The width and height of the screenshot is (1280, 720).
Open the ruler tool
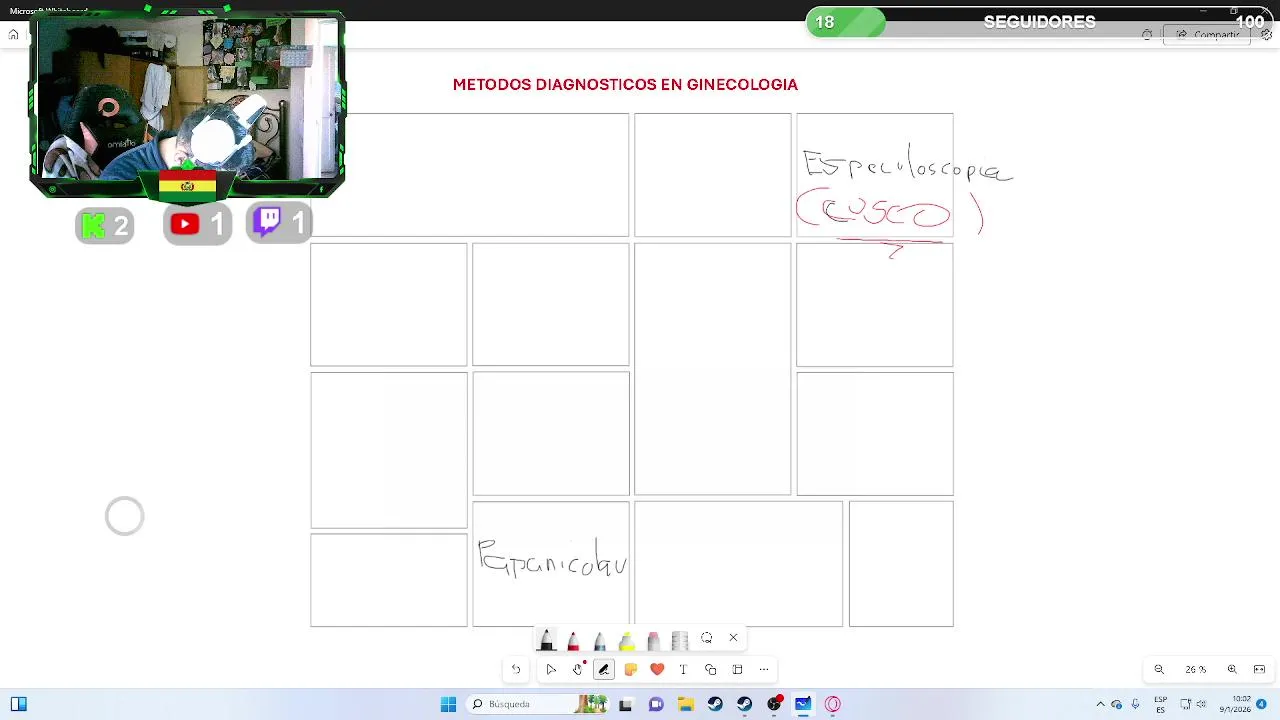(x=680, y=640)
